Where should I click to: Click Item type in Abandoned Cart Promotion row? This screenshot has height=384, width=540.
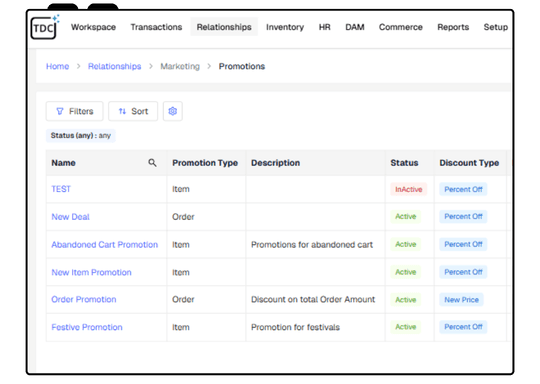point(181,245)
